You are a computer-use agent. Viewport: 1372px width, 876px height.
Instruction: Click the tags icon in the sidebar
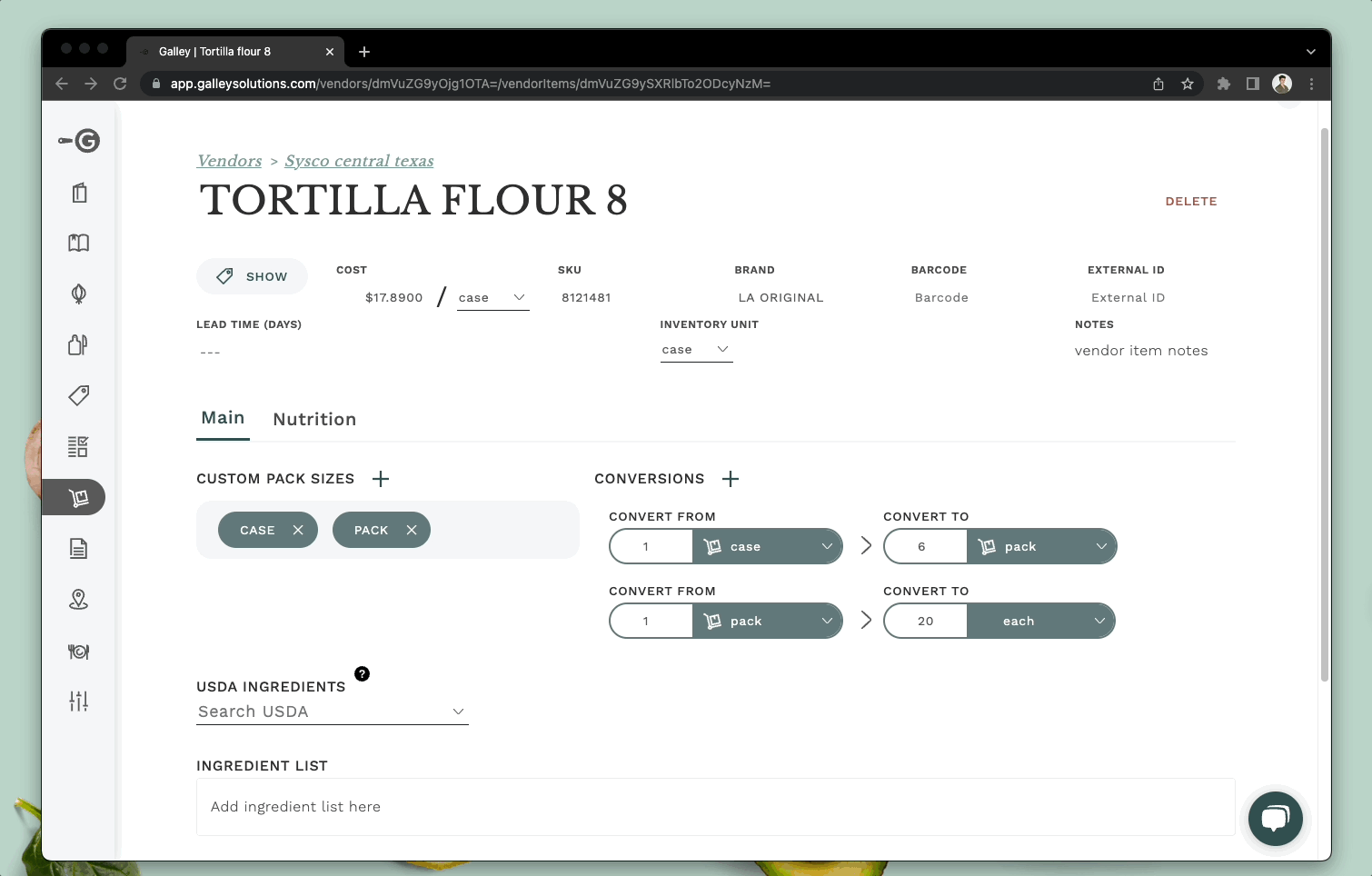(78, 395)
